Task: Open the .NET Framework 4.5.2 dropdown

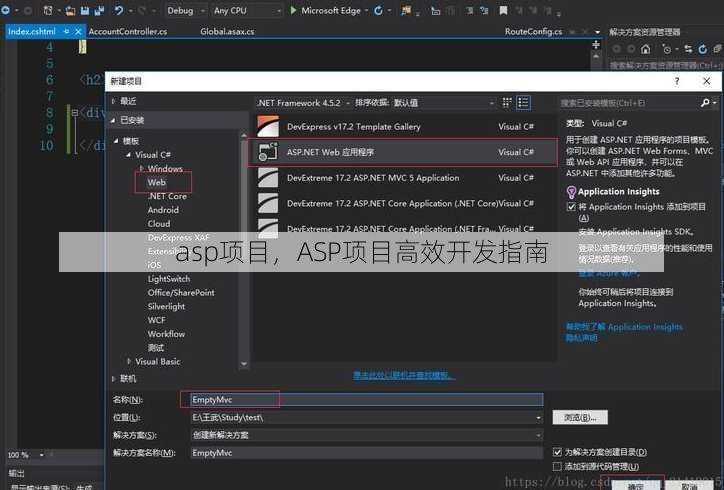Action: pyautogui.click(x=303, y=103)
